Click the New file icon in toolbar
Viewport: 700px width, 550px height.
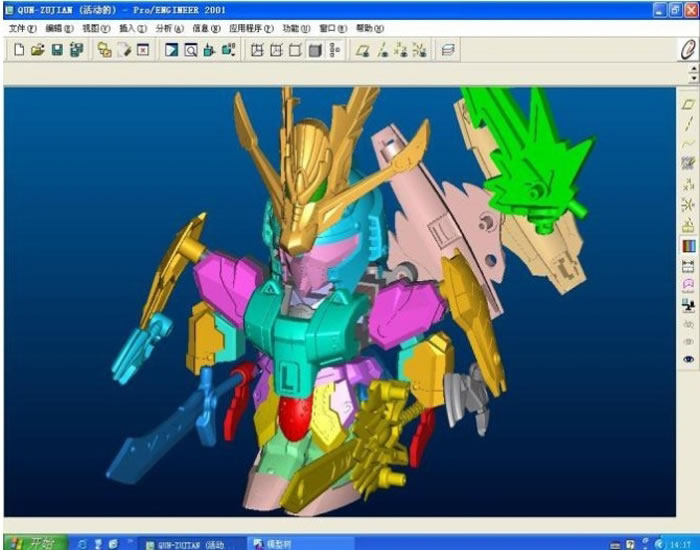19,50
